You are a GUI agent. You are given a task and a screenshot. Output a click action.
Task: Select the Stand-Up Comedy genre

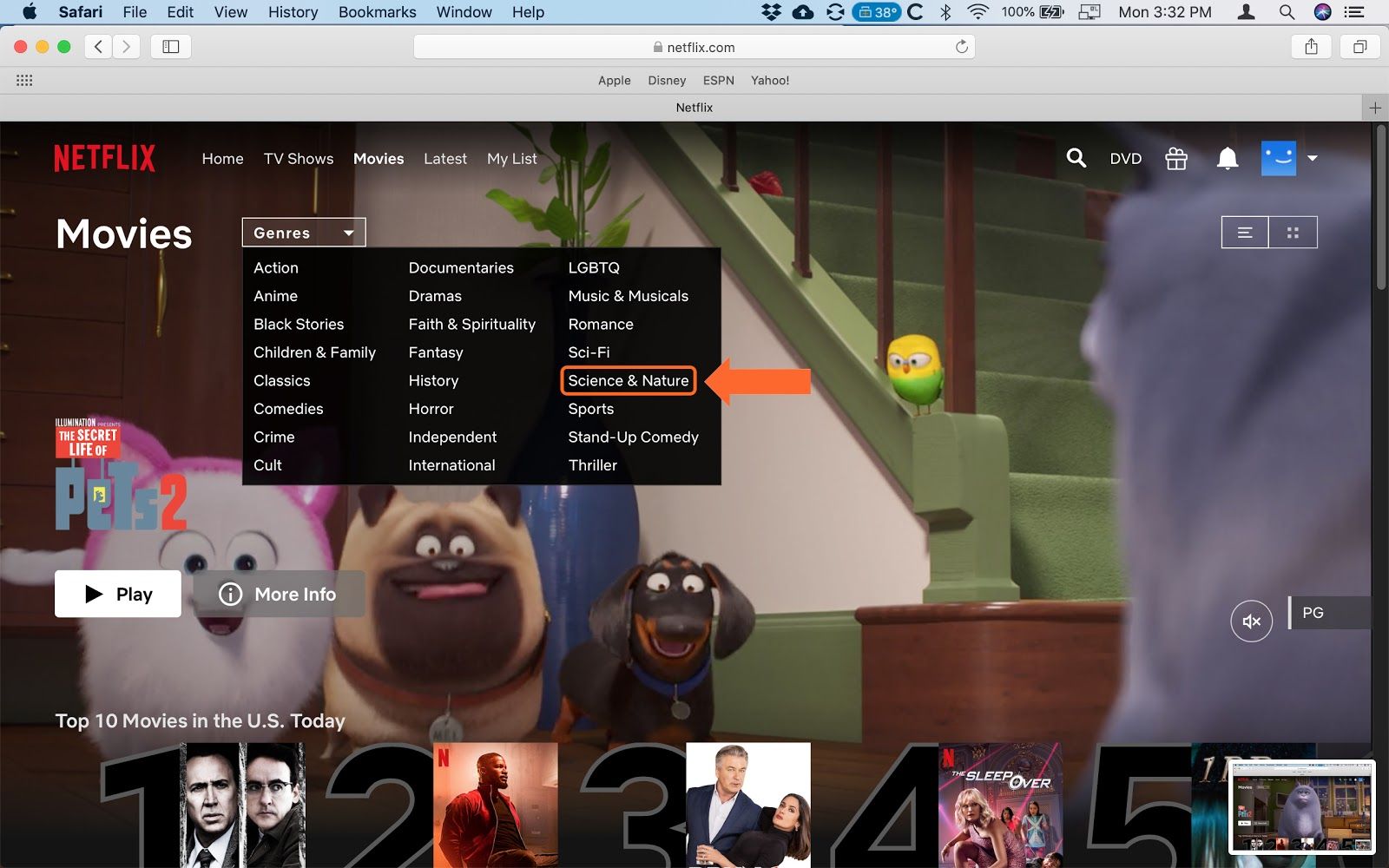[633, 437]
